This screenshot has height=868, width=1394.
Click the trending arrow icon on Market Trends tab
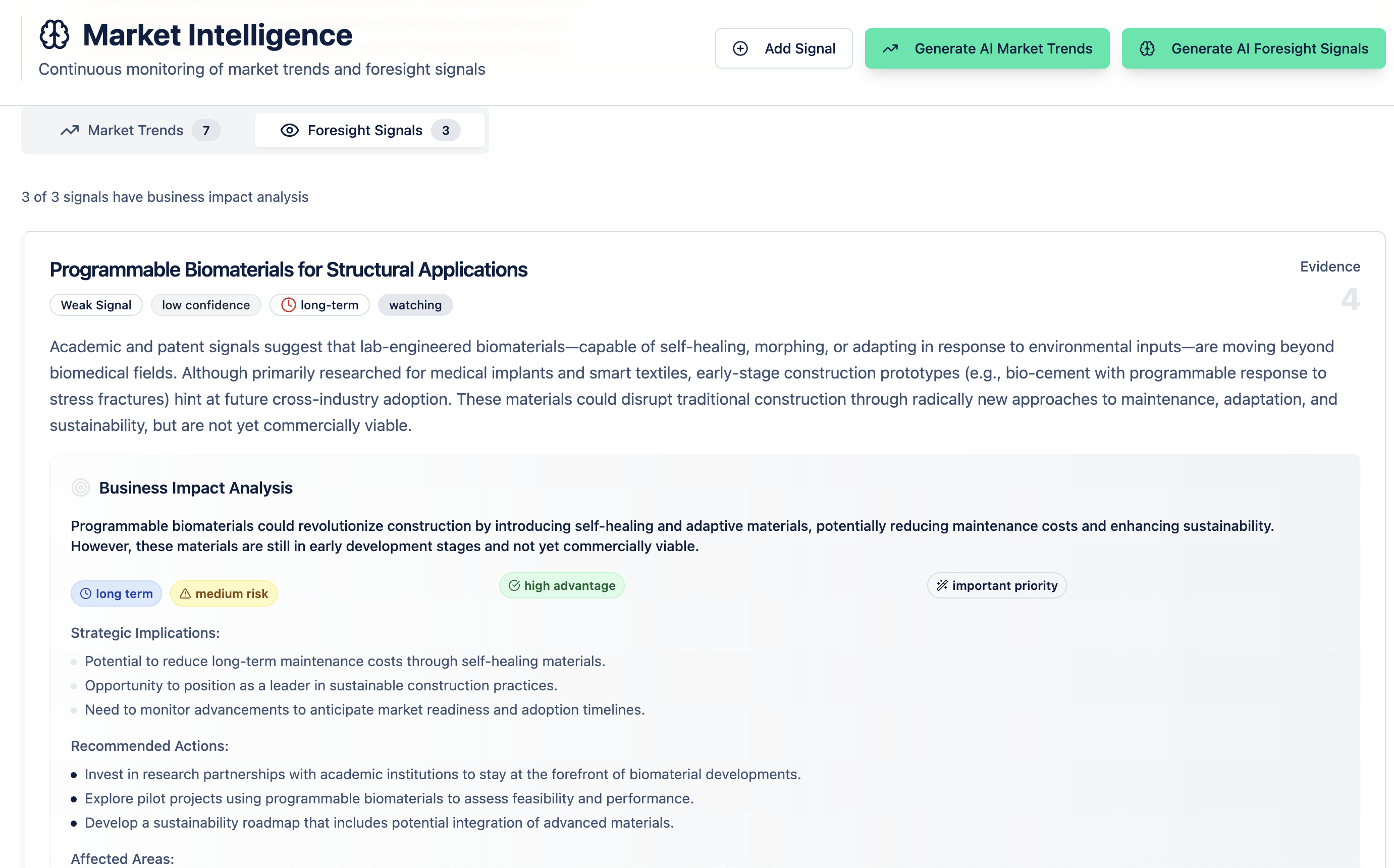70,130
